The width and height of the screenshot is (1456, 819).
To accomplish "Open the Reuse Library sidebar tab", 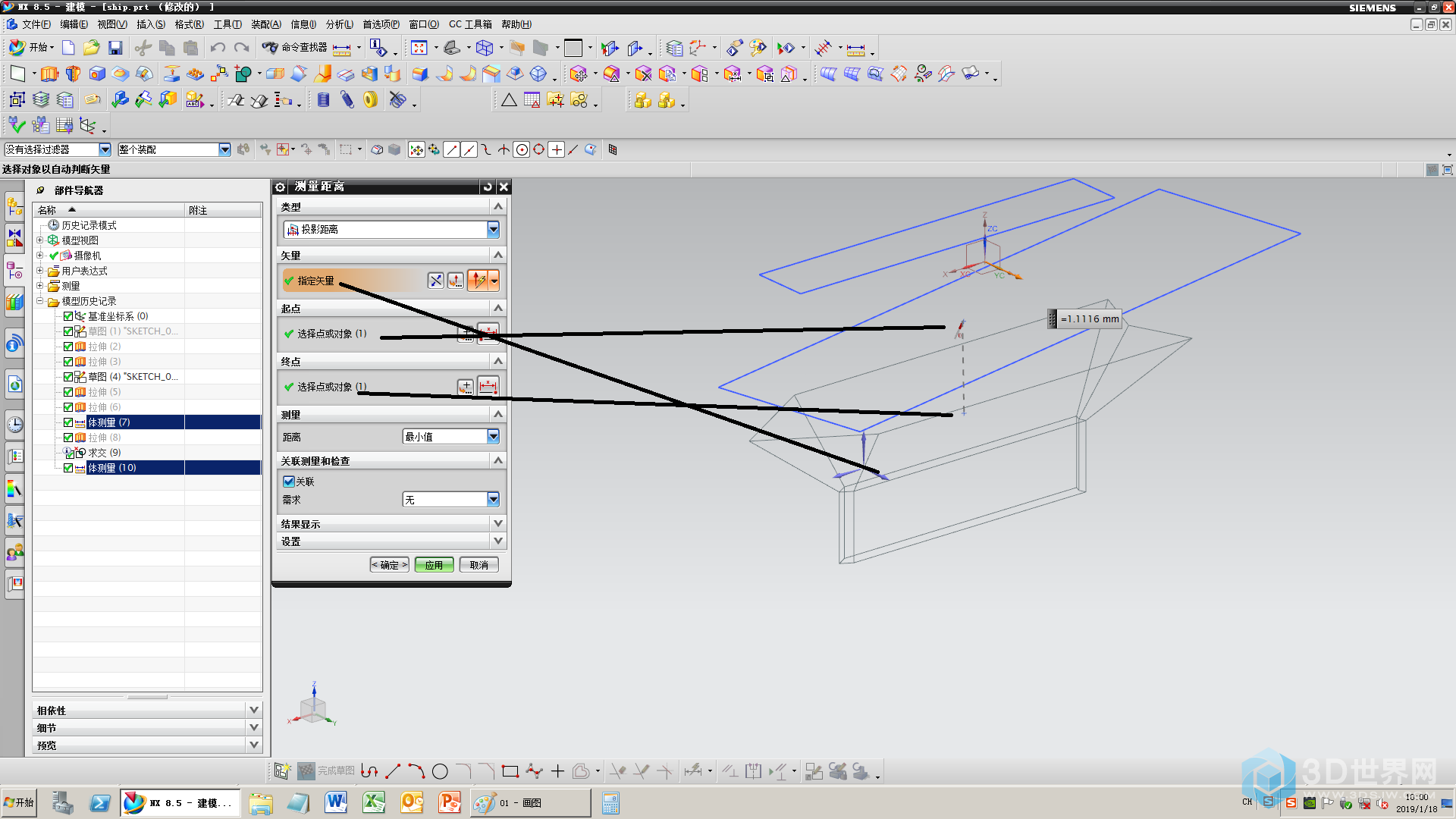I will coord(14,303).
